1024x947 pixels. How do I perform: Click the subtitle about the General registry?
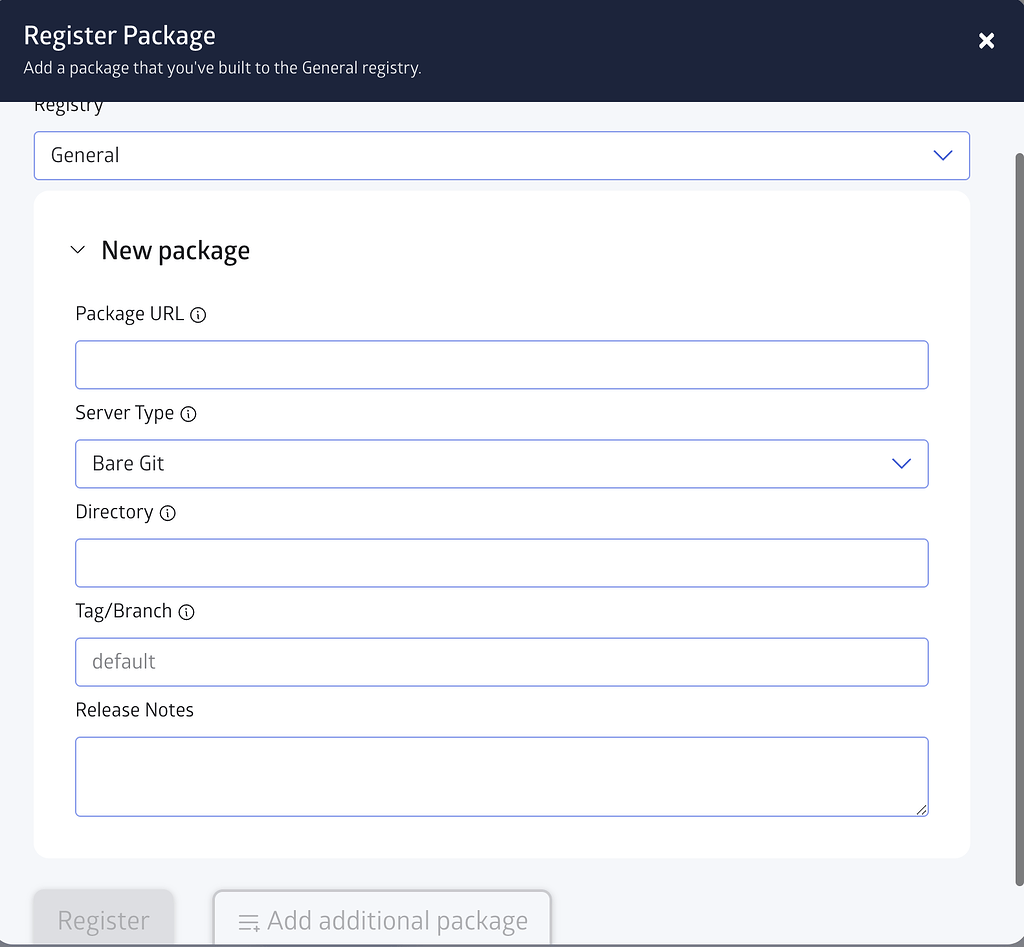point(223,68)
